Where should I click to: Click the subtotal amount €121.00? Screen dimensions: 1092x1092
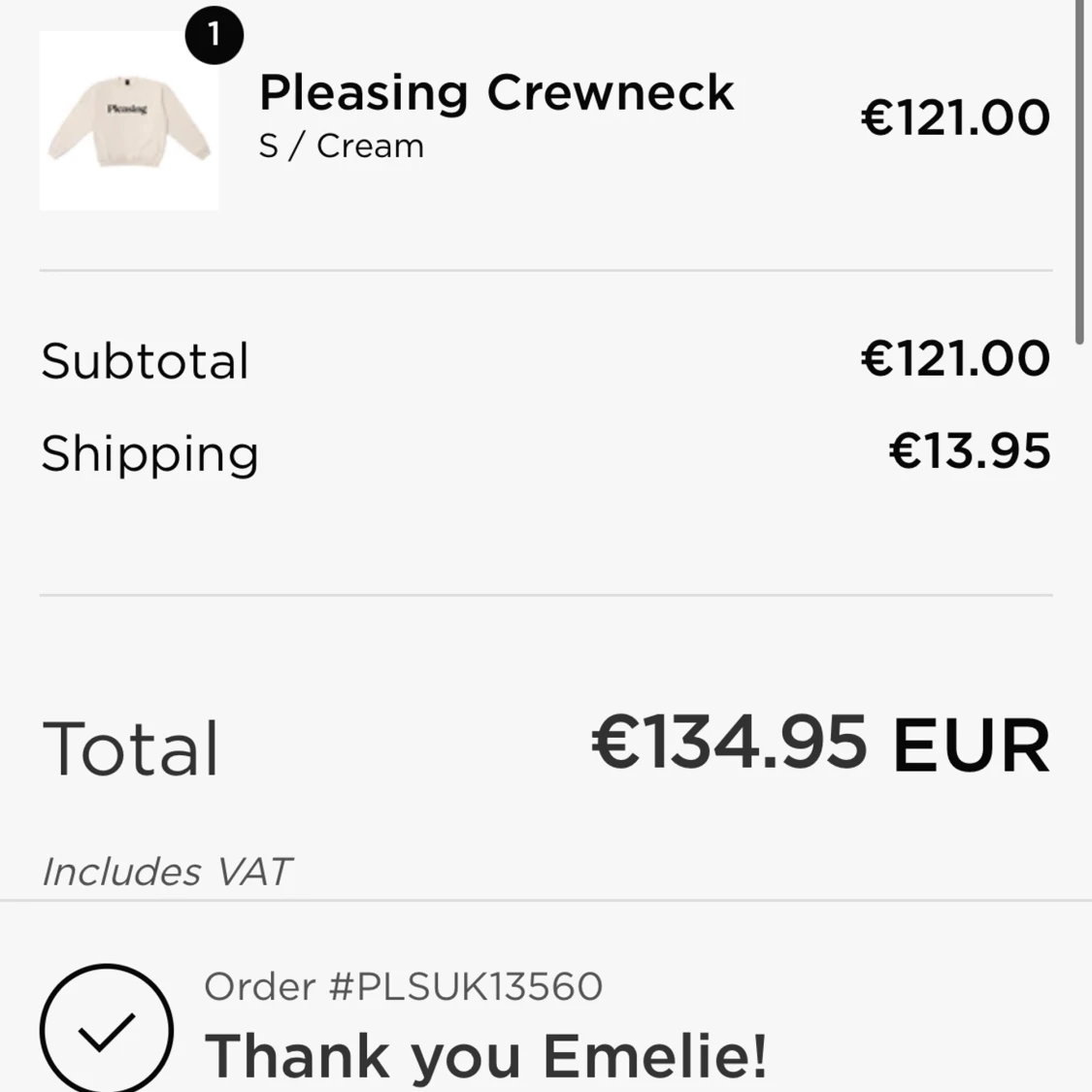click(955, 358)
